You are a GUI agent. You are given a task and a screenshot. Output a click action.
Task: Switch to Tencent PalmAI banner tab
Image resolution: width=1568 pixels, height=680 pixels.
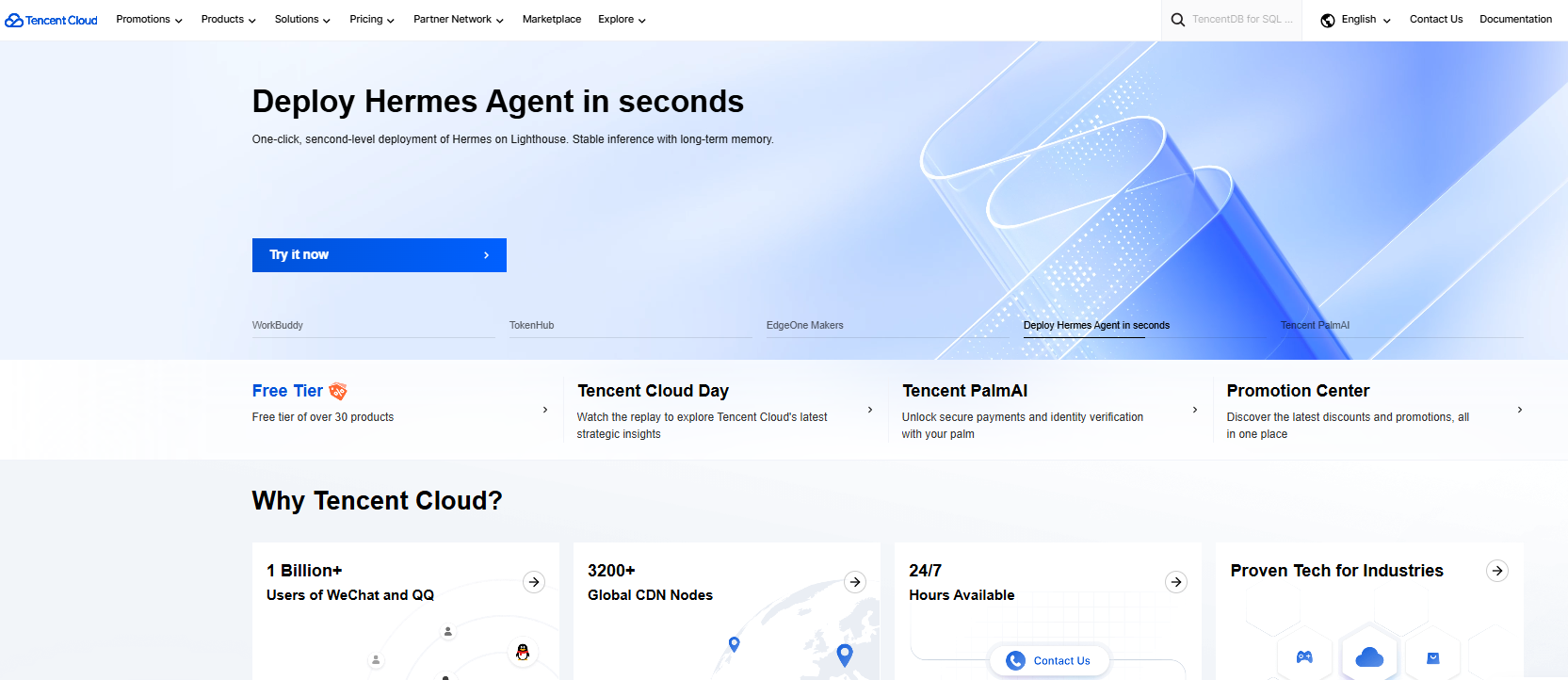point(1315,326)
